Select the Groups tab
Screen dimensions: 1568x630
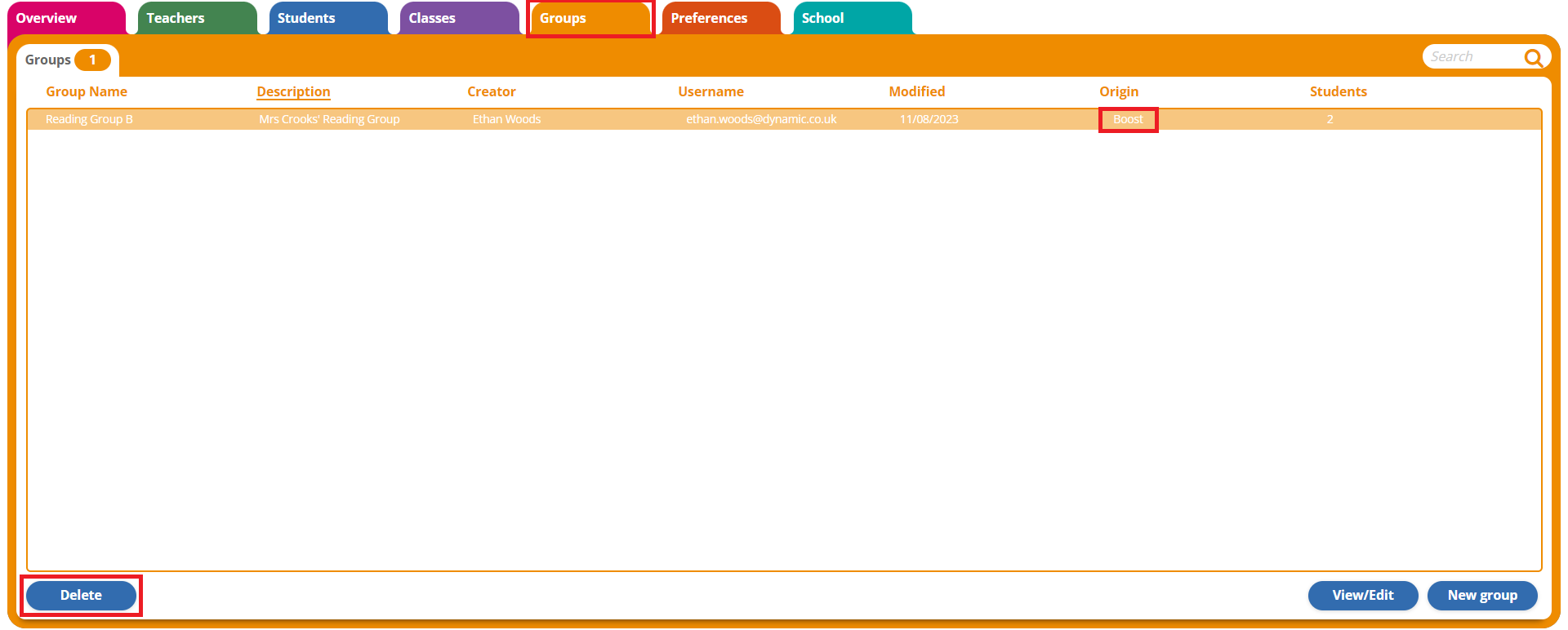[x=563, y=18]
